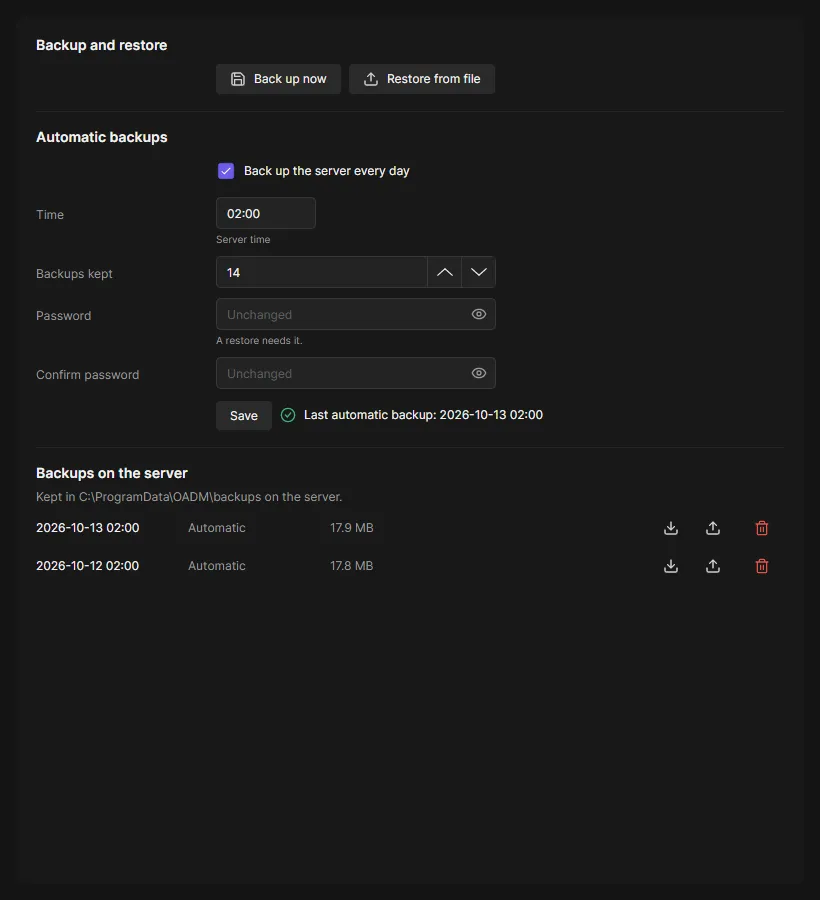Focus the Backups kept number field

tap(321, 272)
